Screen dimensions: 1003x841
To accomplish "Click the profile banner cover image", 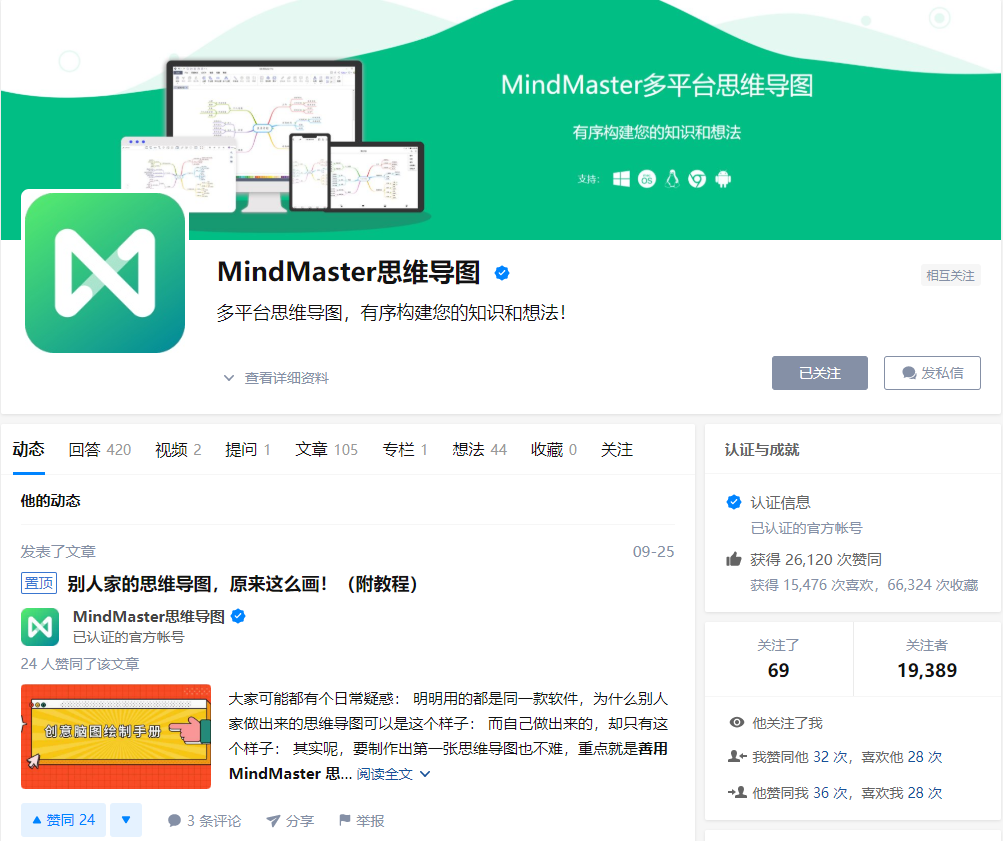I will (501, 120).
